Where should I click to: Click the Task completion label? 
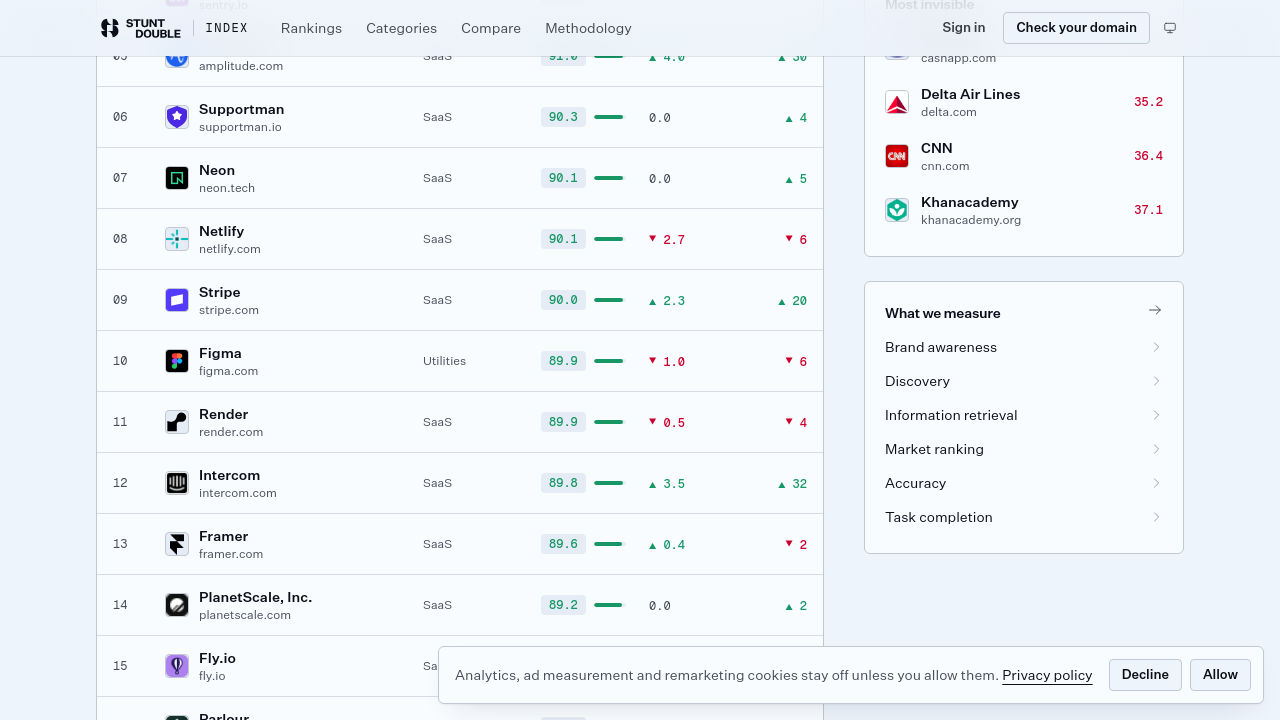click(x=939, y=517)
